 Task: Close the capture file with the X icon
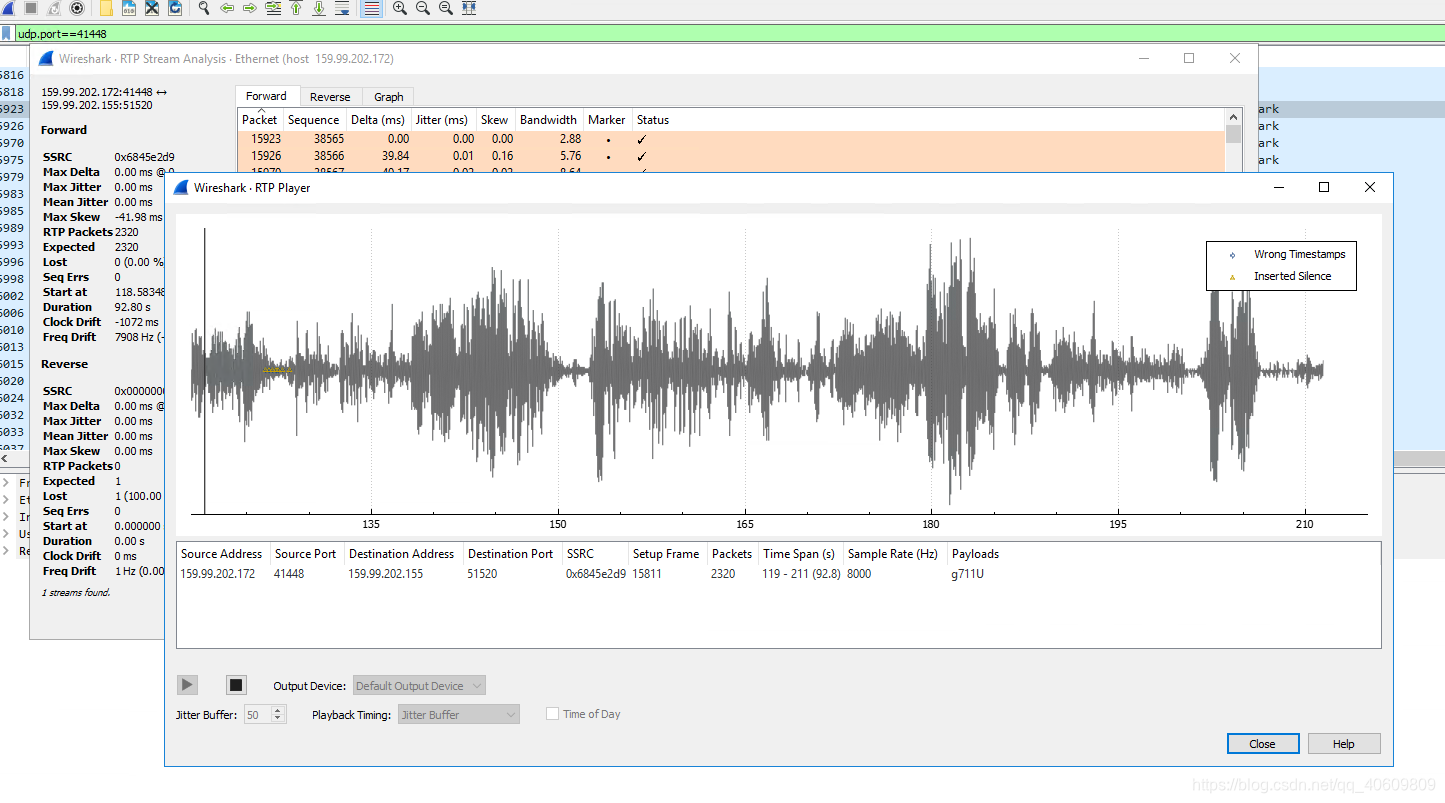point(152,8)
